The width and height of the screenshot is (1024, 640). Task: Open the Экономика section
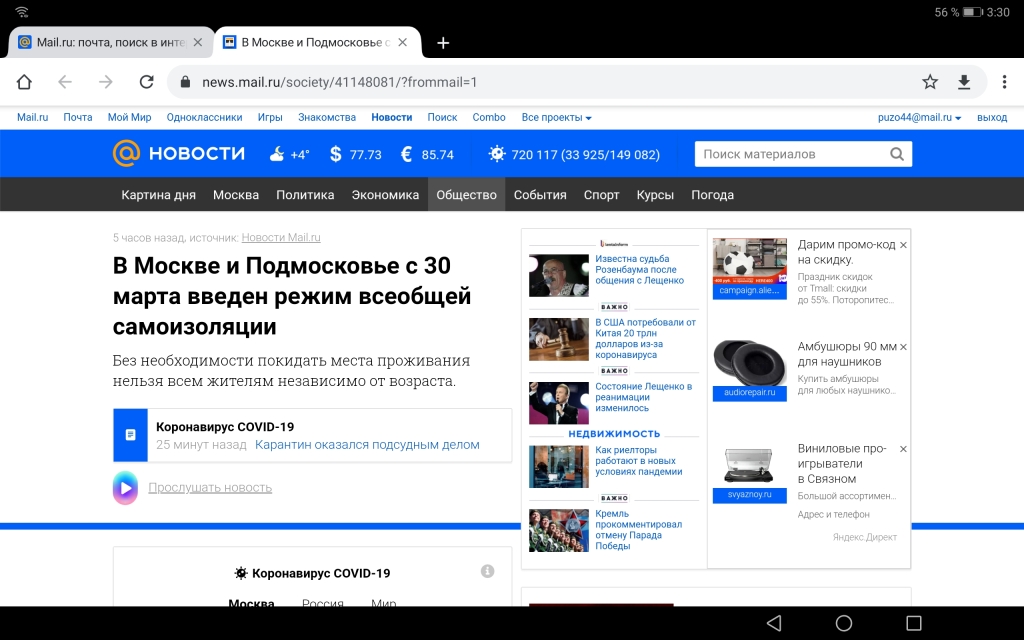click(x=385, y=195)
